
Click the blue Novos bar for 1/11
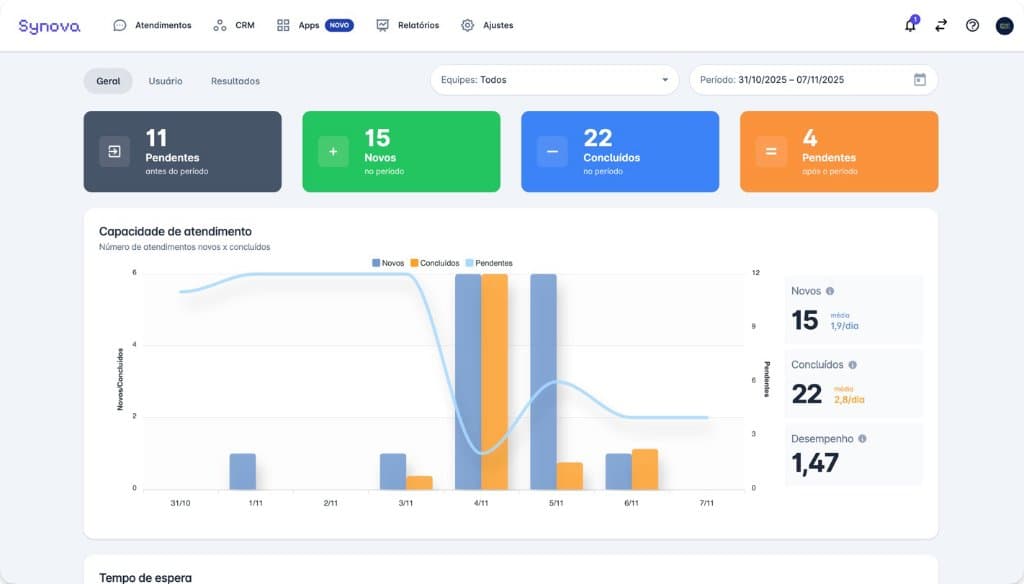click(243, 472)
